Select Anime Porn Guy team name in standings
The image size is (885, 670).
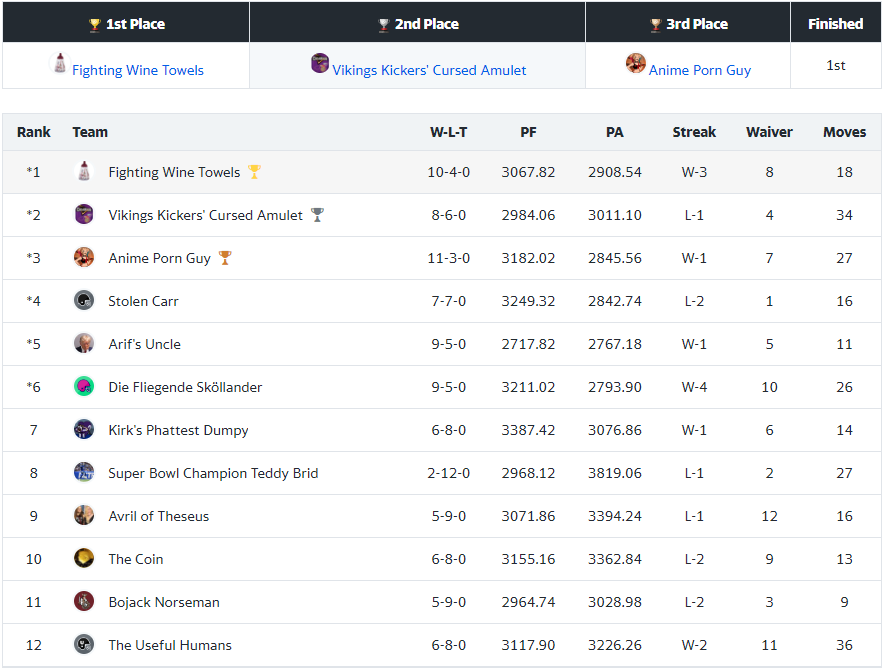(x=160, y=258)
